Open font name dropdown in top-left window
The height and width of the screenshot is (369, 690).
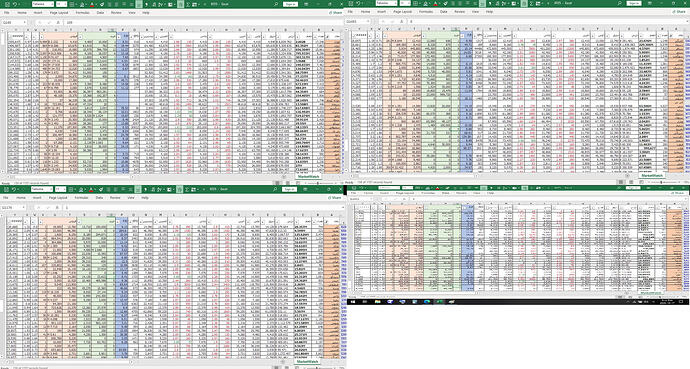[x=52, y=4]
